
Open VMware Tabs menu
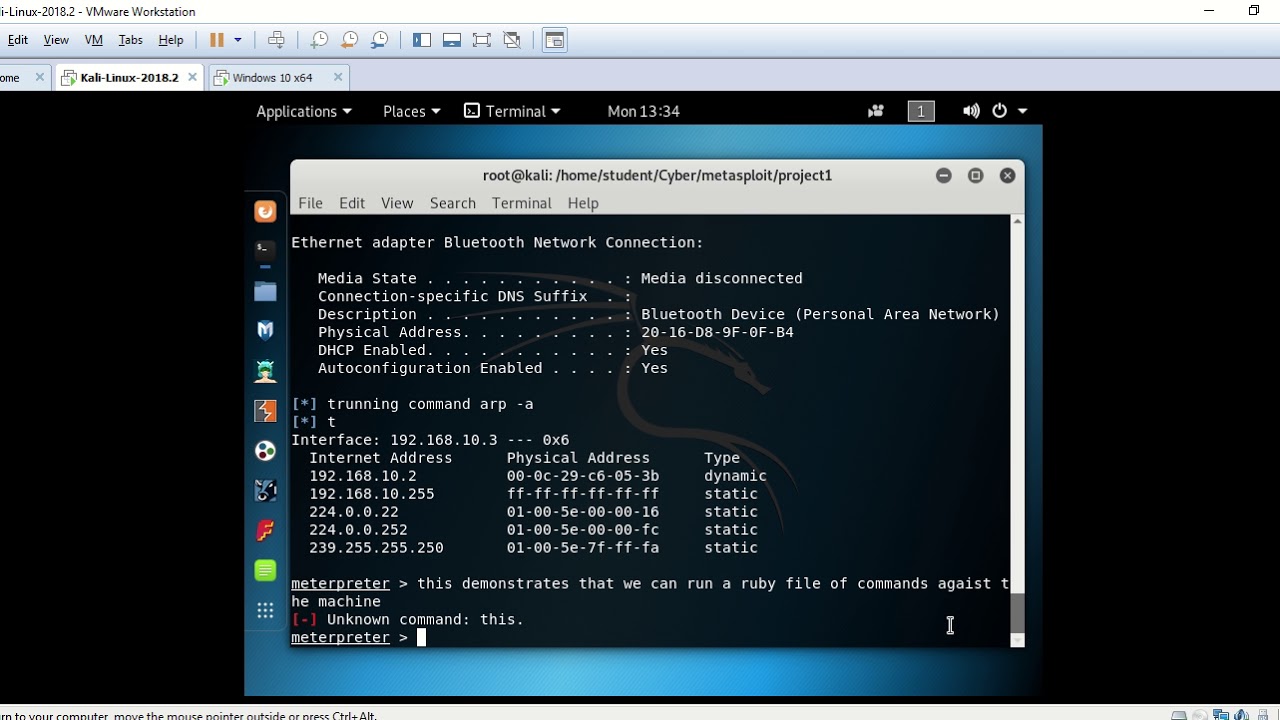(131, 40)
